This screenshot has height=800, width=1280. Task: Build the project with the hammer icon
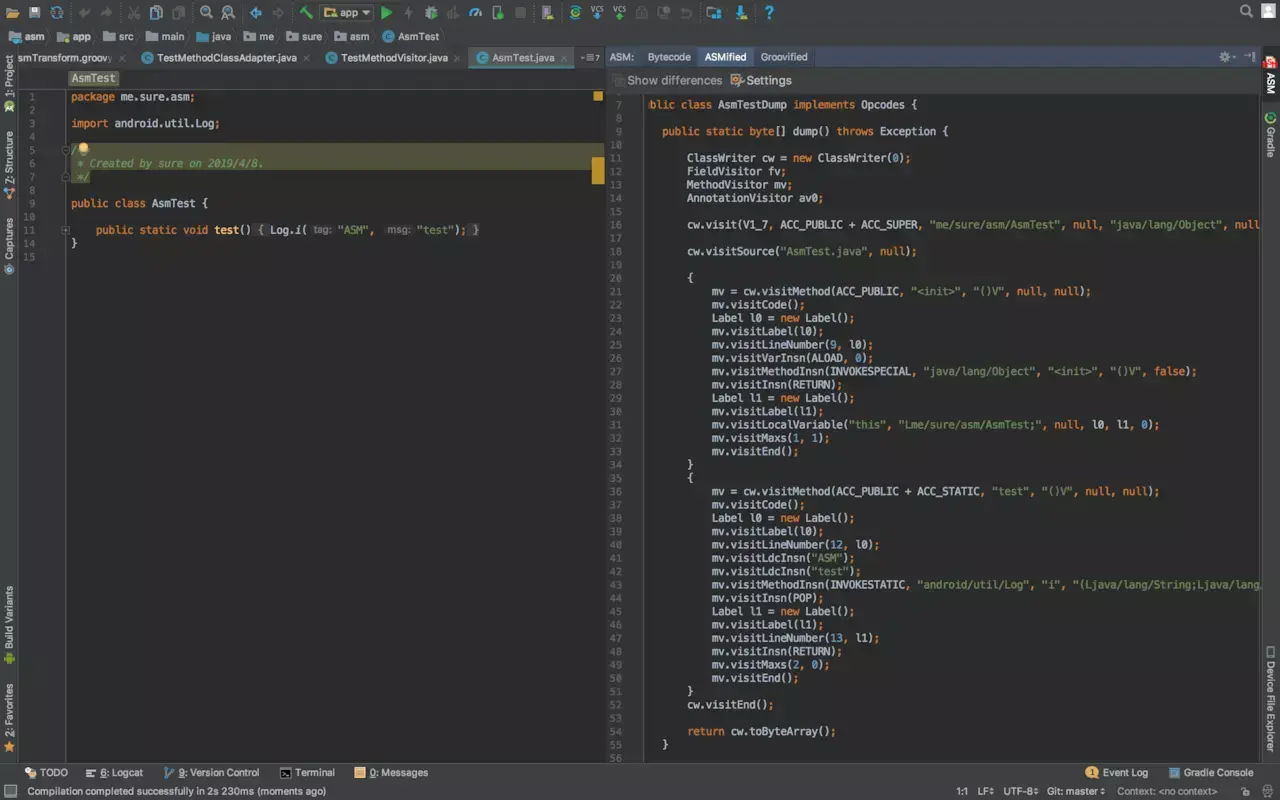(306, 13)
